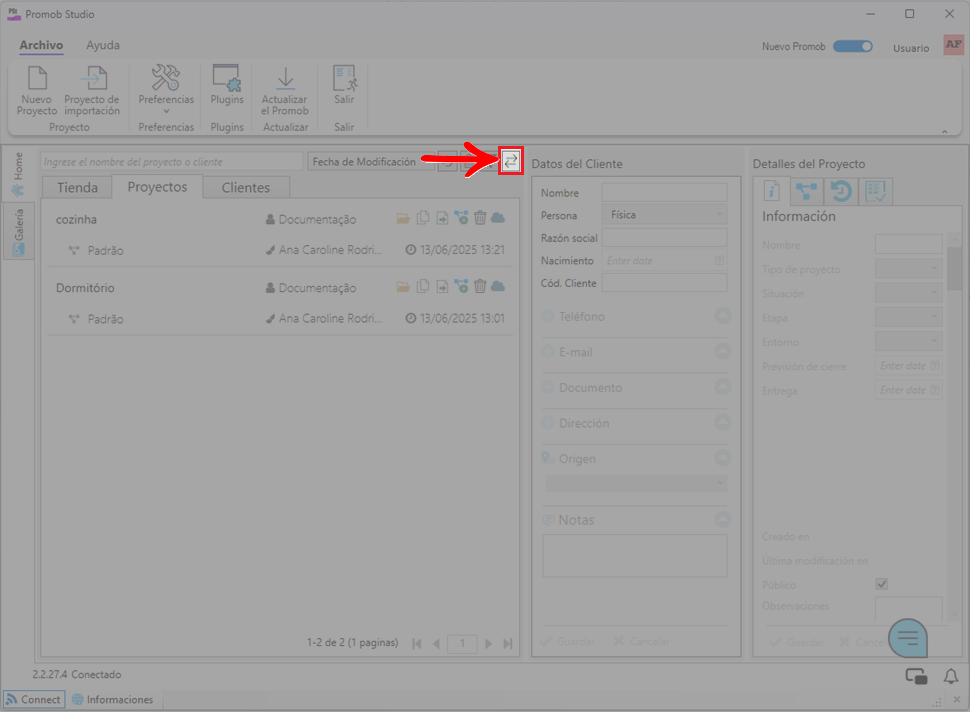Duplicate the cozinha project with copy icon
This screenshot has width=970, height=712.
(423, 218)
